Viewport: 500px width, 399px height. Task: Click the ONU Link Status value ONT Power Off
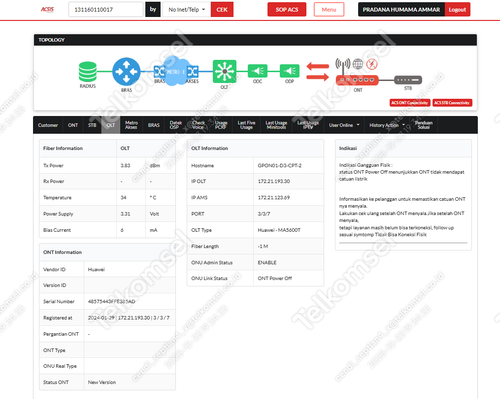tap(275, 278)
